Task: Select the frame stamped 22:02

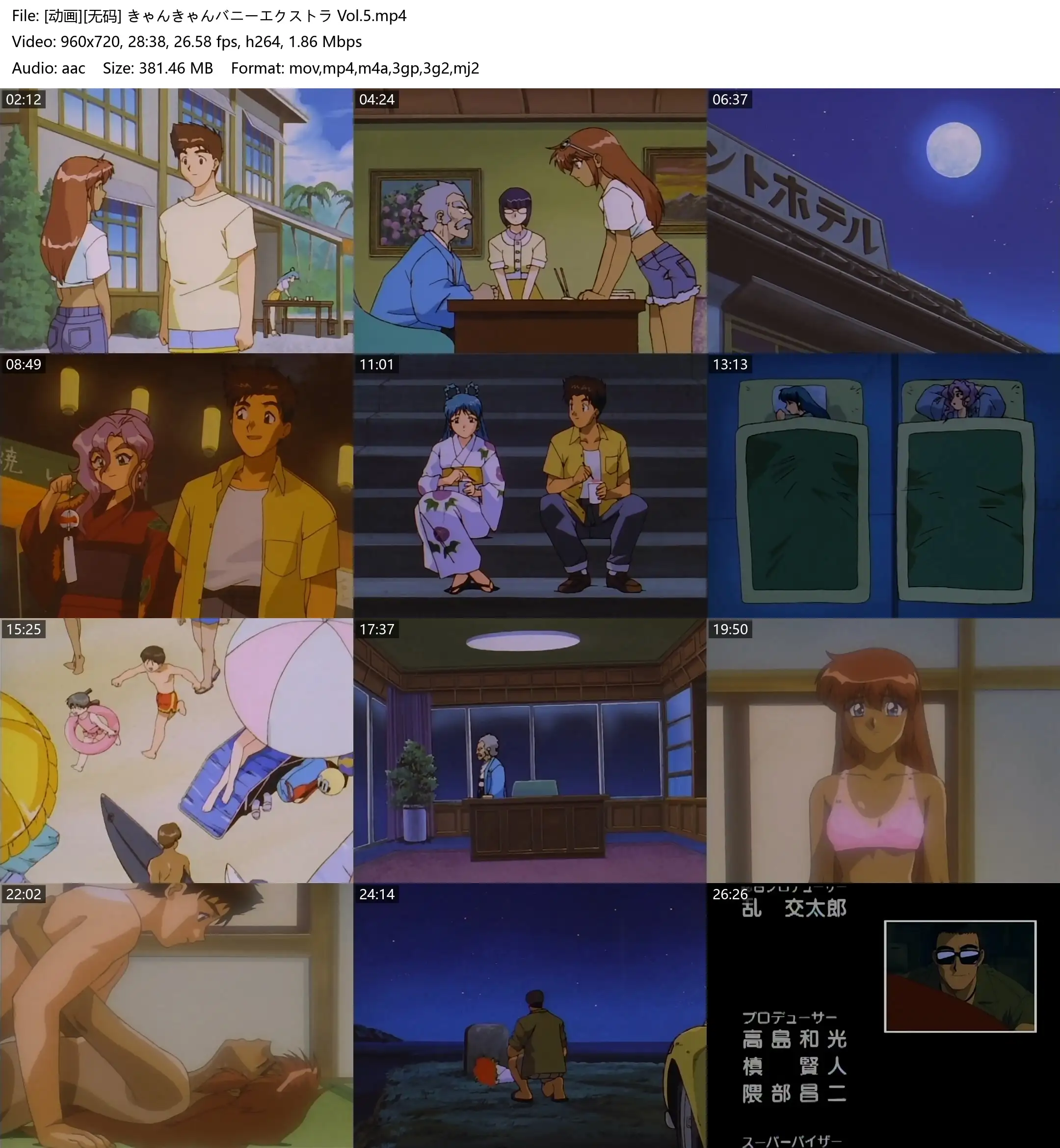Action: (177, 1016)
